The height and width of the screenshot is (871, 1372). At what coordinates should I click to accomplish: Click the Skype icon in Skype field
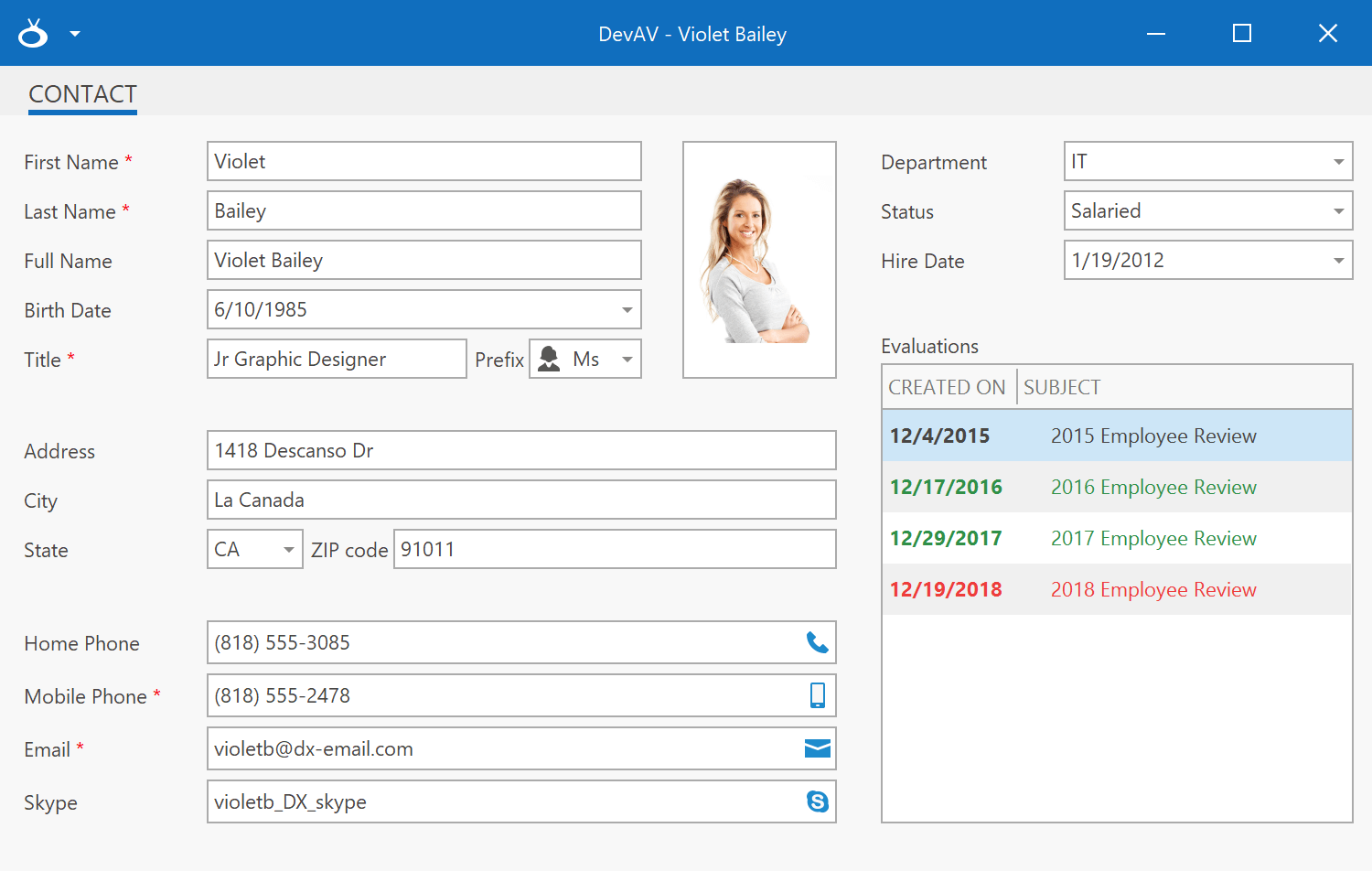[817, 802]
